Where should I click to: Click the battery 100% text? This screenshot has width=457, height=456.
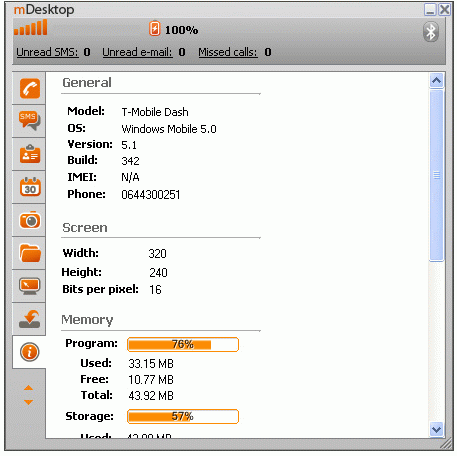tap(181, 30)
